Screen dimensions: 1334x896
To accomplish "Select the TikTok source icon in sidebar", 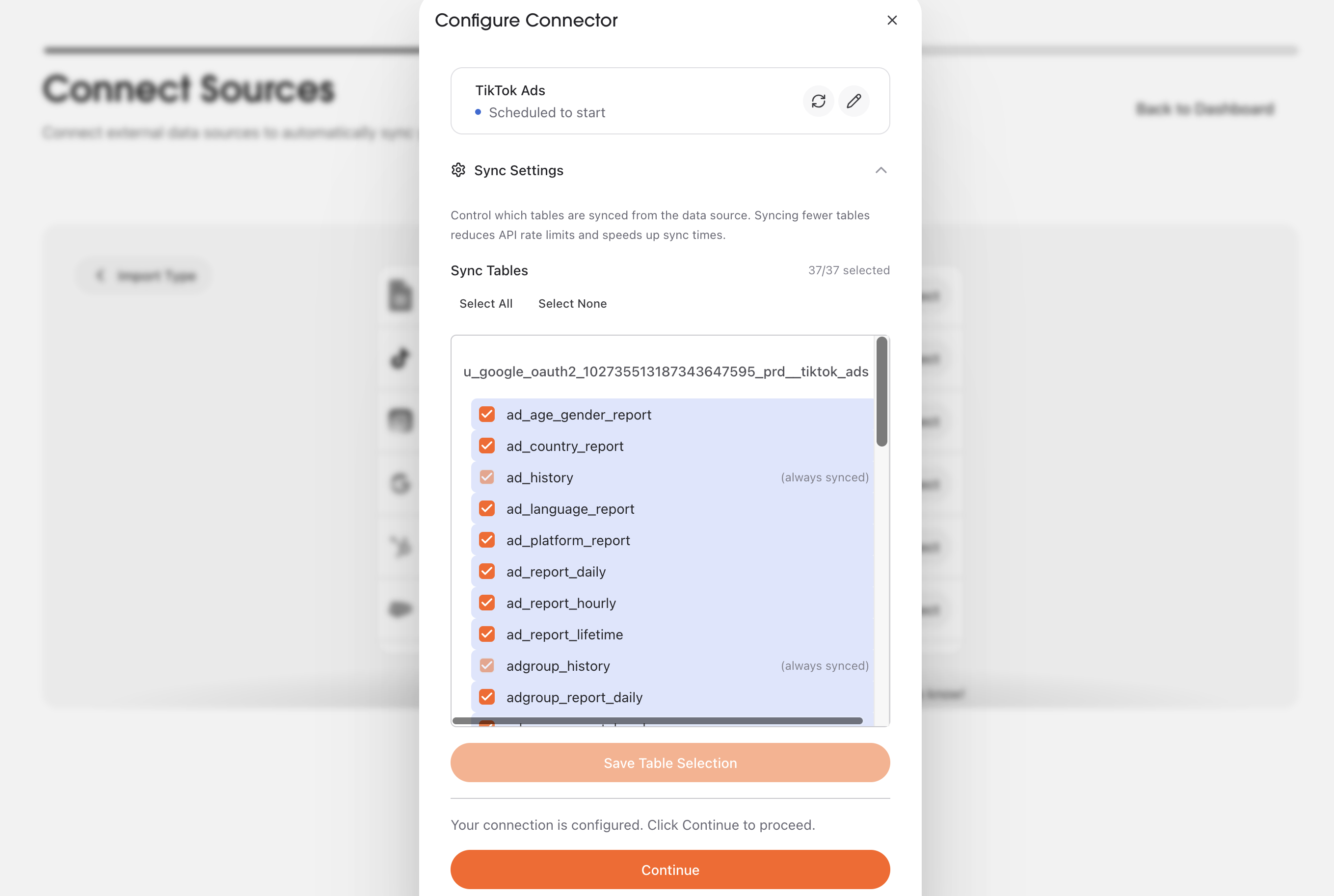I will point(399,358).
